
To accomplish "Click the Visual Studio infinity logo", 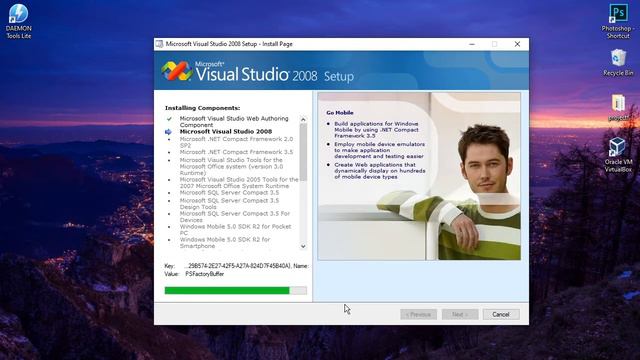I will coord(177,71).
